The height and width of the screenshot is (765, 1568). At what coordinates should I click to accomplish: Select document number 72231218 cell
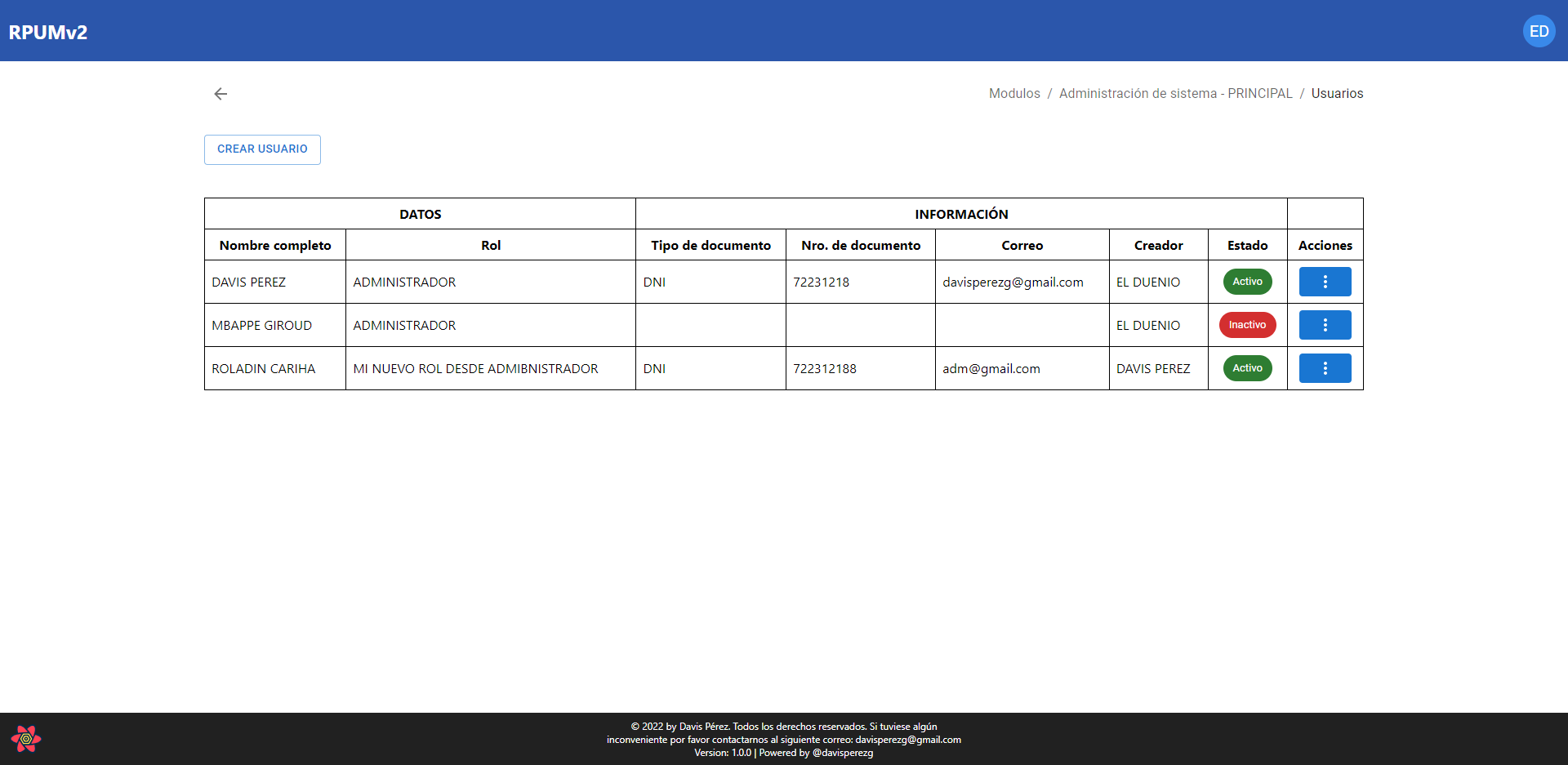tap(821, 282)
